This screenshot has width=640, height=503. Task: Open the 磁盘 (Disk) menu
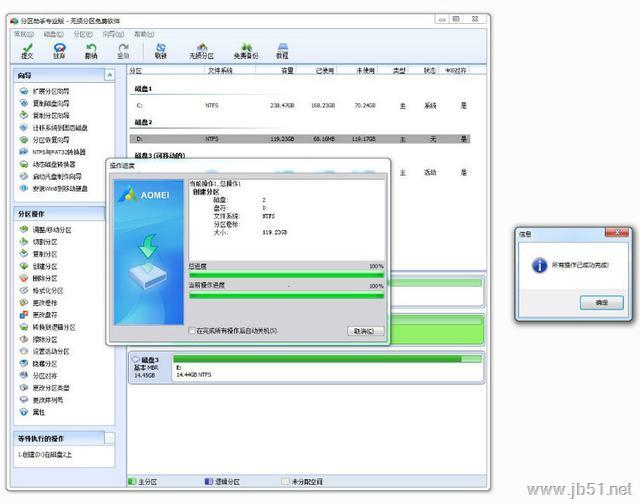pyautogui.click(x=53, y=34)
